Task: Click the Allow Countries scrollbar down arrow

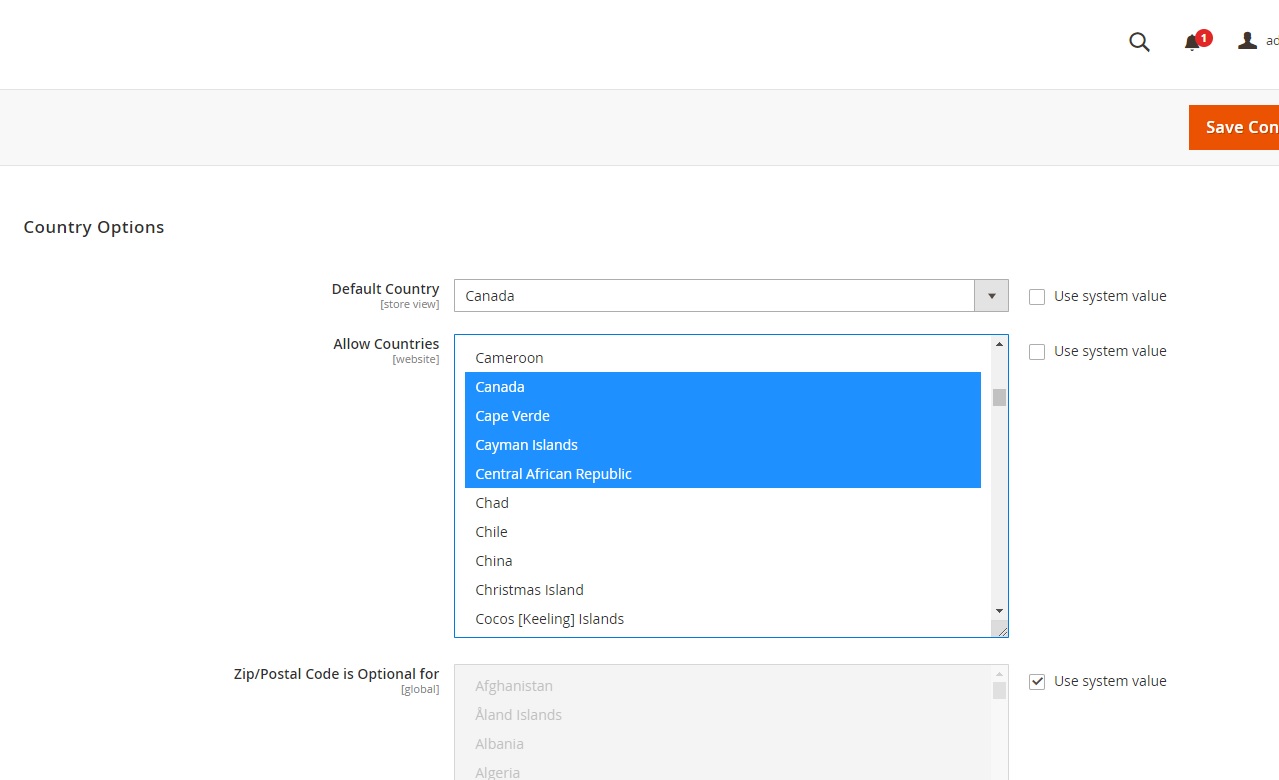Action: [998, 611]
